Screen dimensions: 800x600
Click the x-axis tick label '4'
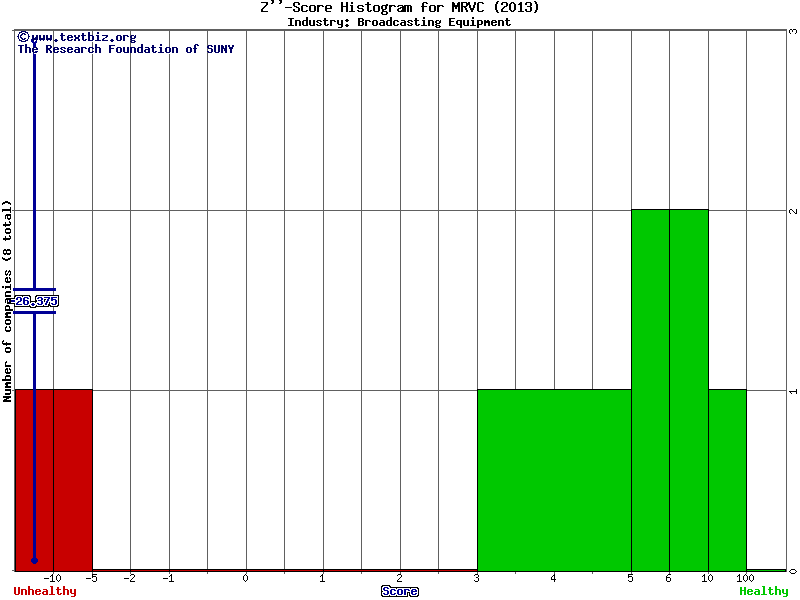click(554, 578)
